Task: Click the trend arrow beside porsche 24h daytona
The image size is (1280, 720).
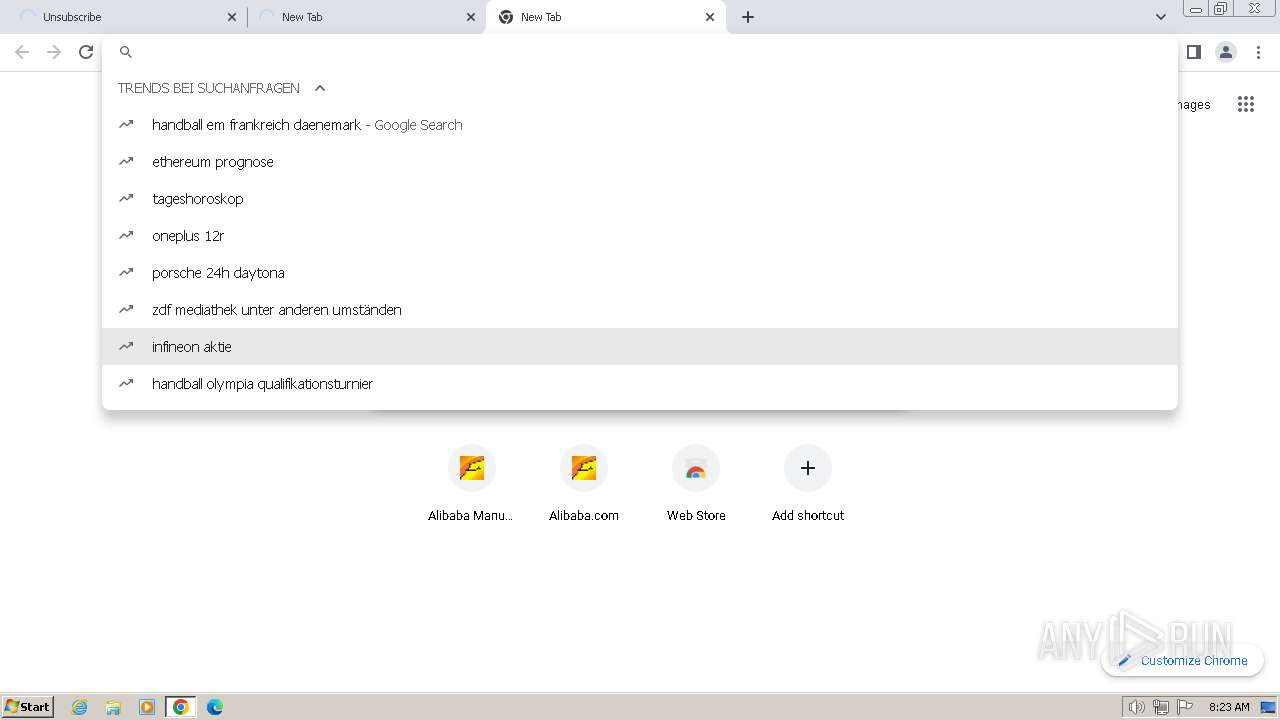Action: [x=126, y=272]
